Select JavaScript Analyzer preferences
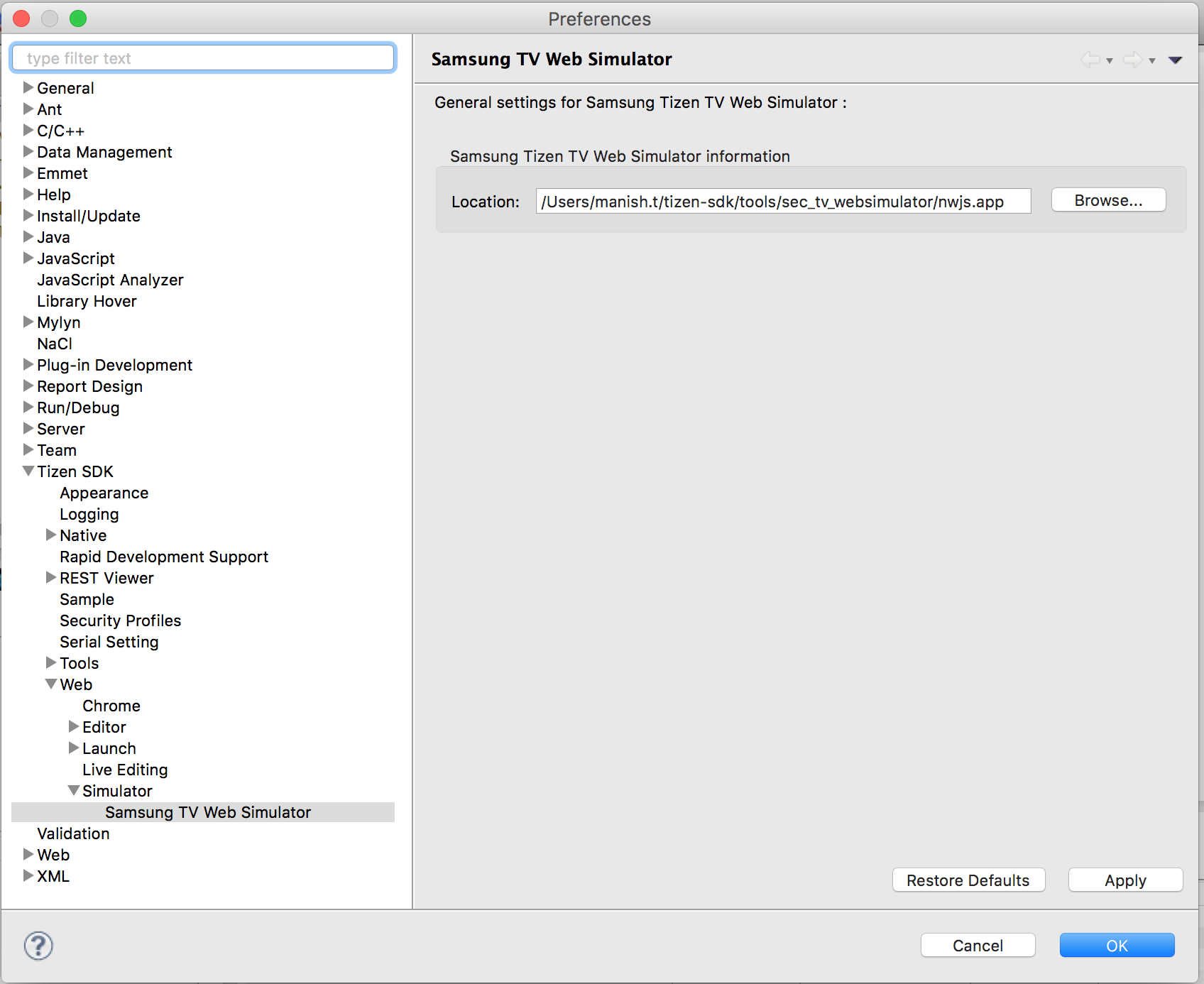Screen dimensions: 1204x984 click(110, 280)
